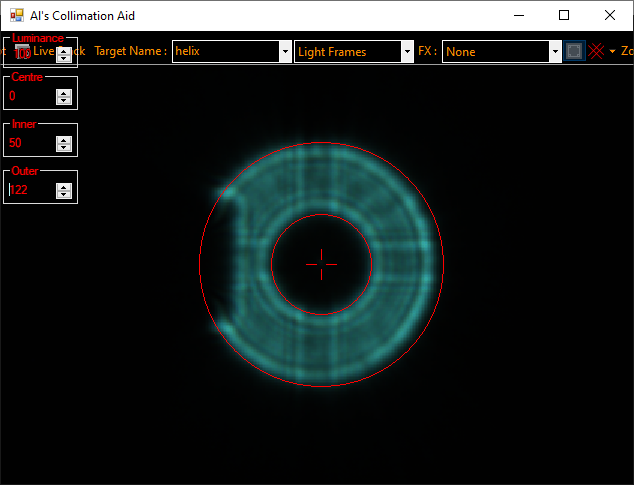
Task: Click the red crosshair reticle icon
Action: (596, 51)
